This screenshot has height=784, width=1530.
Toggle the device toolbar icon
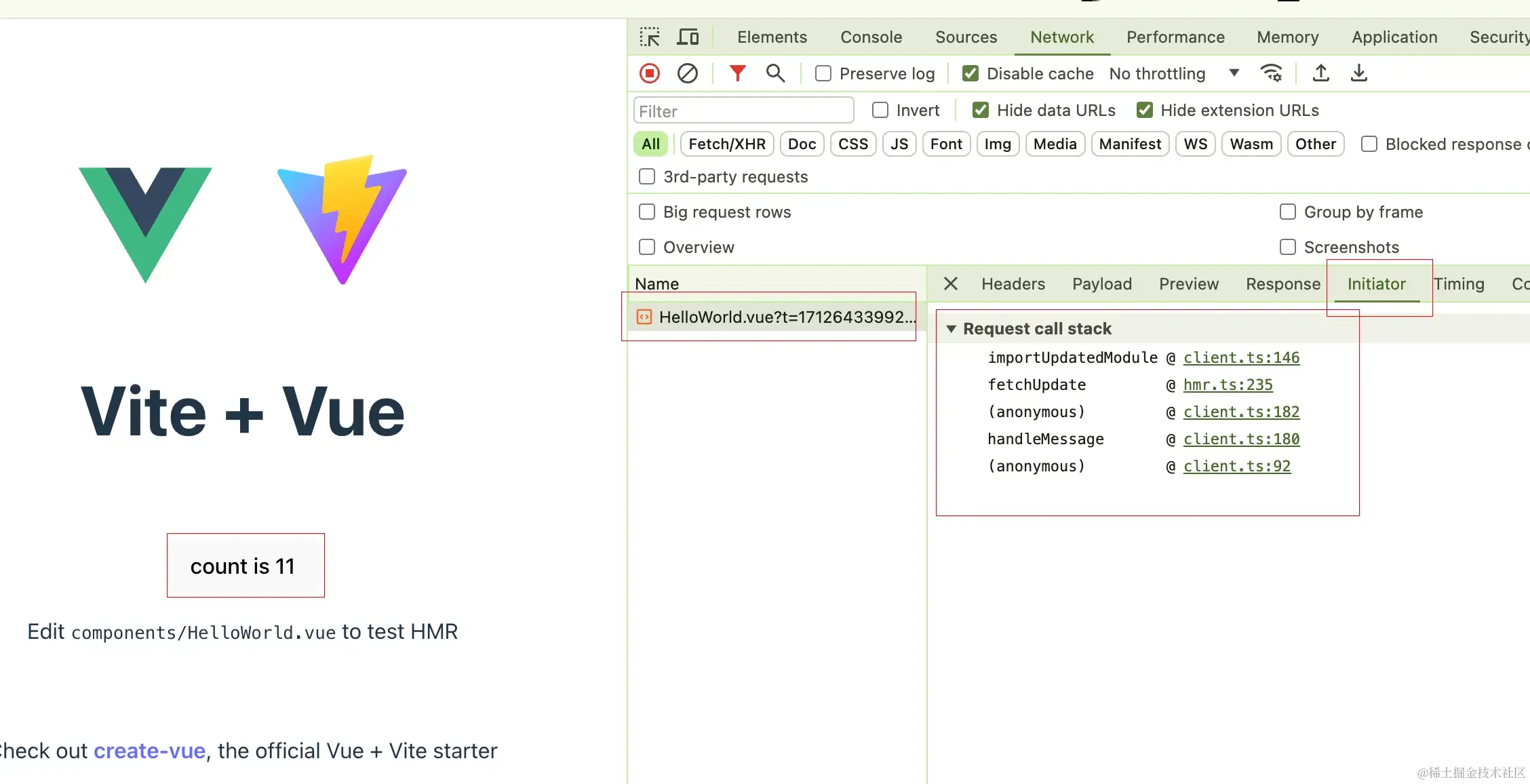(688, 37)
